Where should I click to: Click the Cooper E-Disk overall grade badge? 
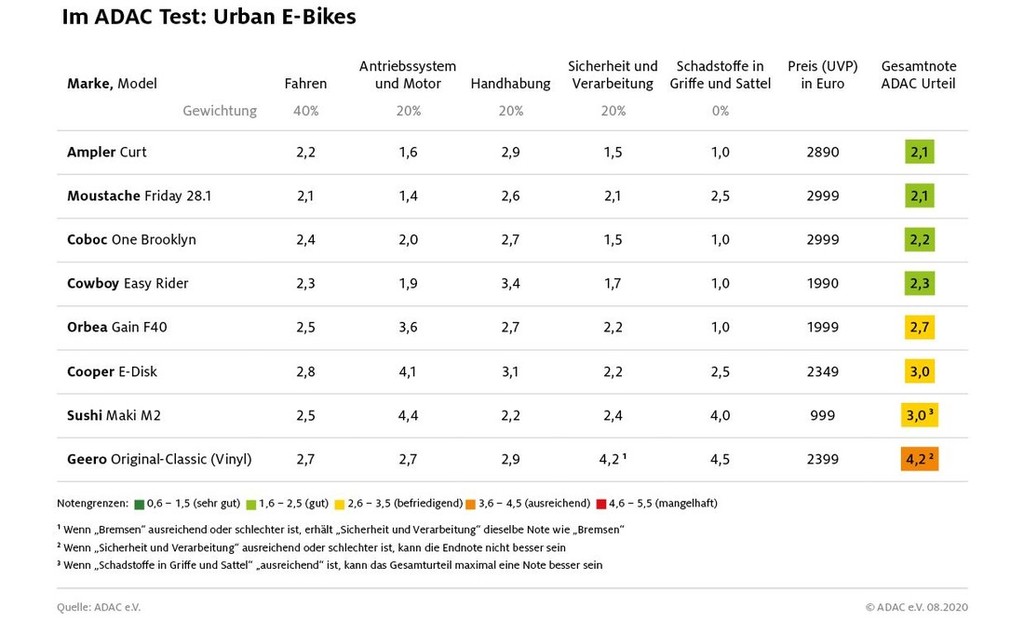click(x=919, y=371)
